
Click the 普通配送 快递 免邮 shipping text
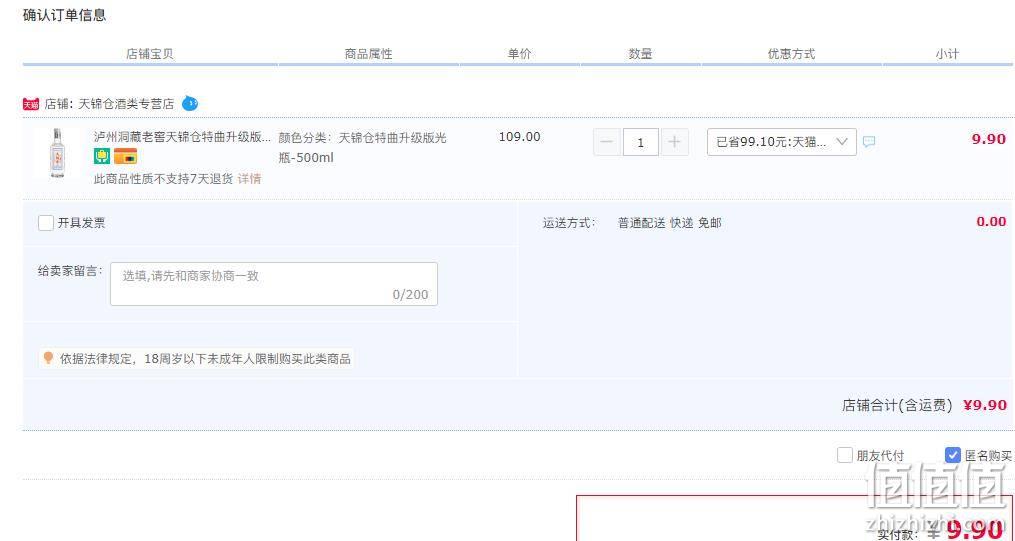click(669, 223)
